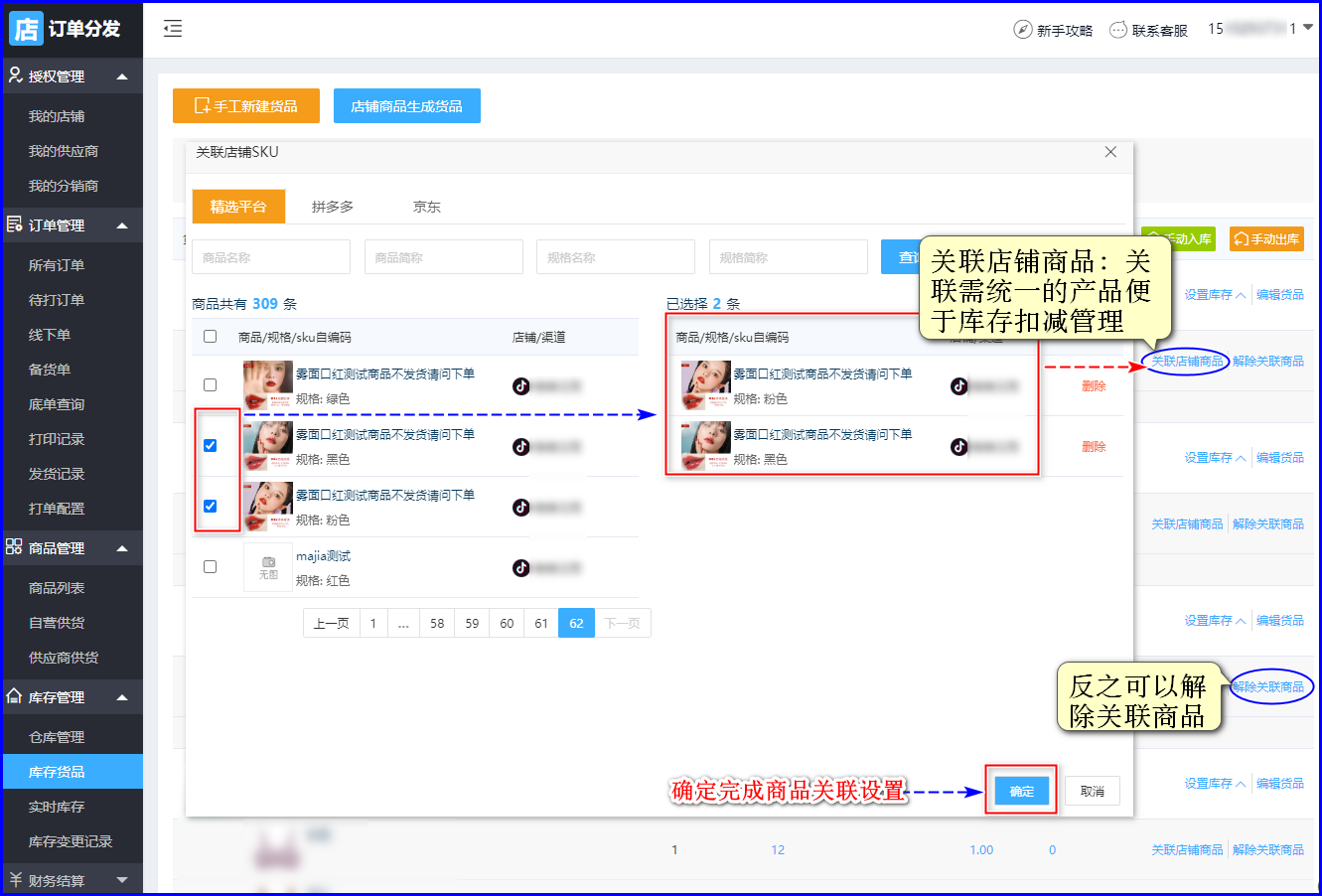Image resolution: width=1322 pixels, height=896 pixels.
Task: Switch to the 拼多多 tab
Action: pos(332,207)
